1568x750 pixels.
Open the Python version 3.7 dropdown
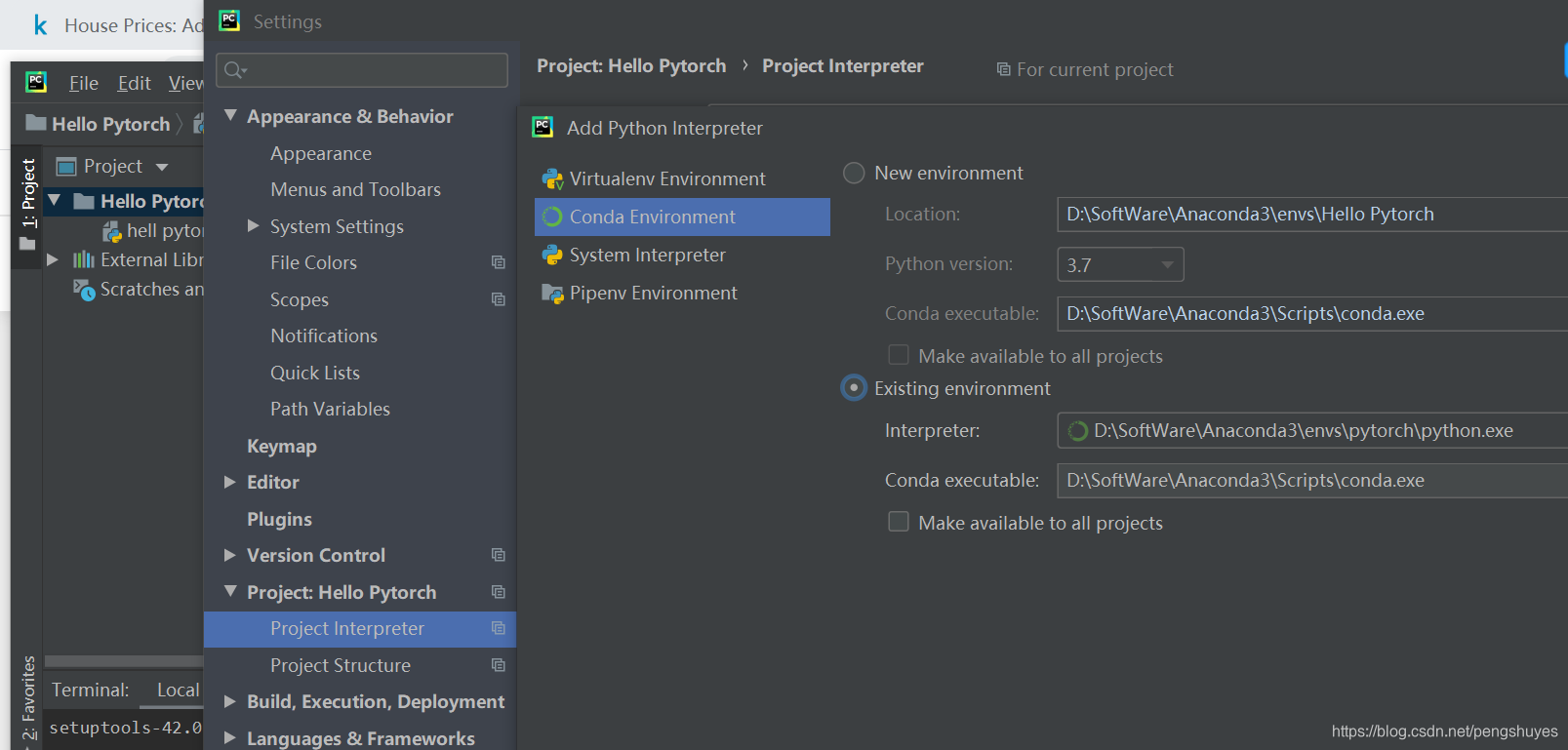[x=1120, y=264]
